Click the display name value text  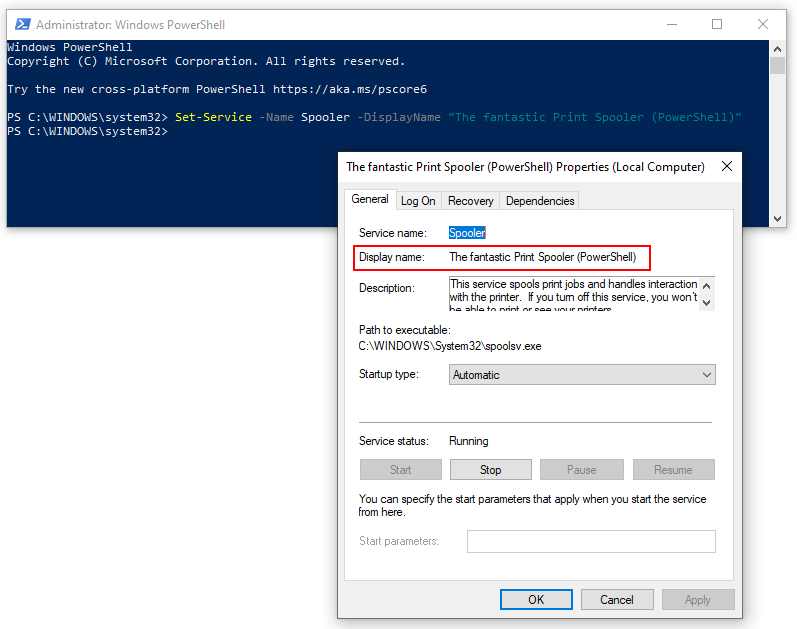point(542,257)
